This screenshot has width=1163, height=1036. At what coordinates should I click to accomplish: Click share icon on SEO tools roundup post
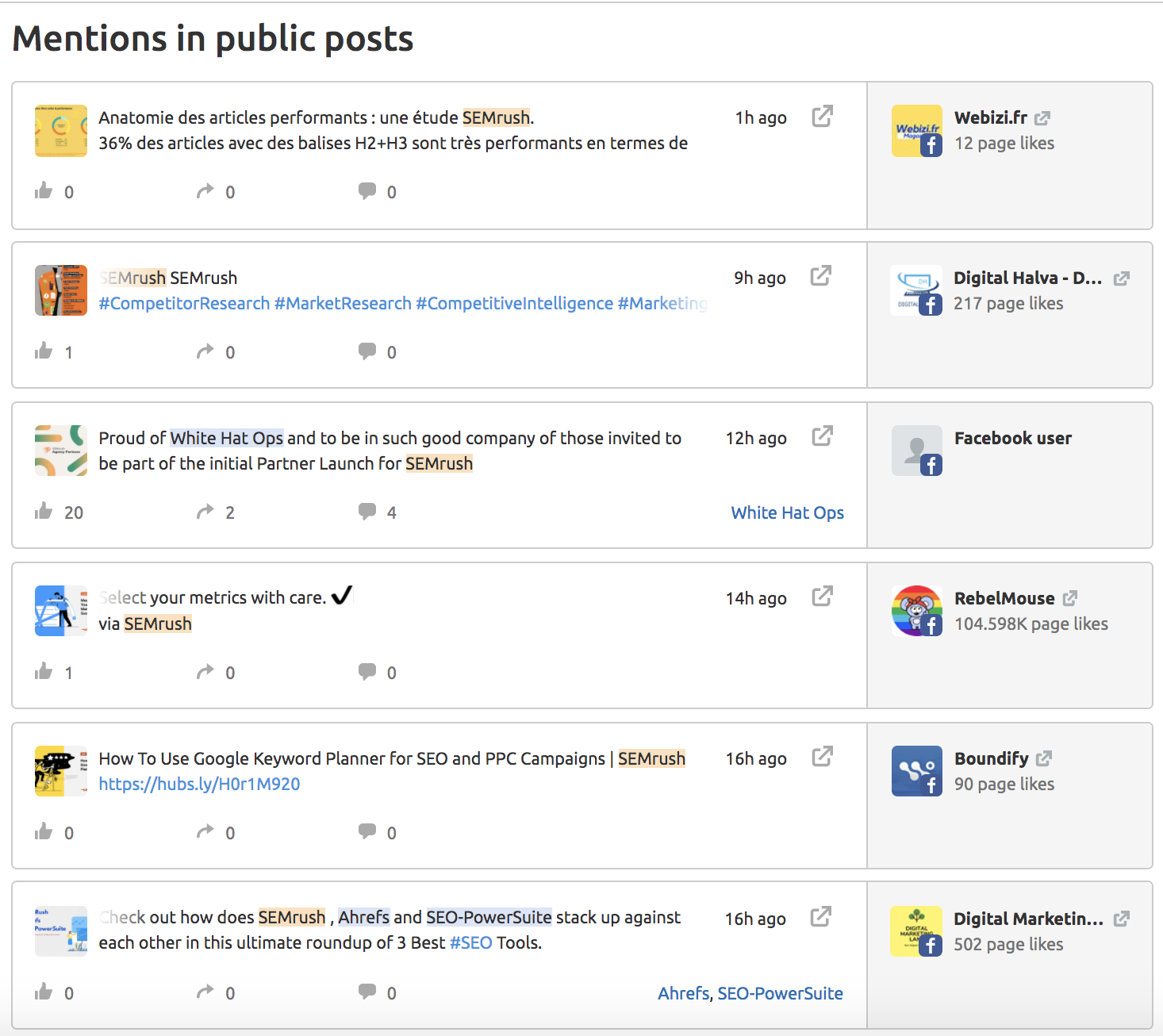(205, 992)
